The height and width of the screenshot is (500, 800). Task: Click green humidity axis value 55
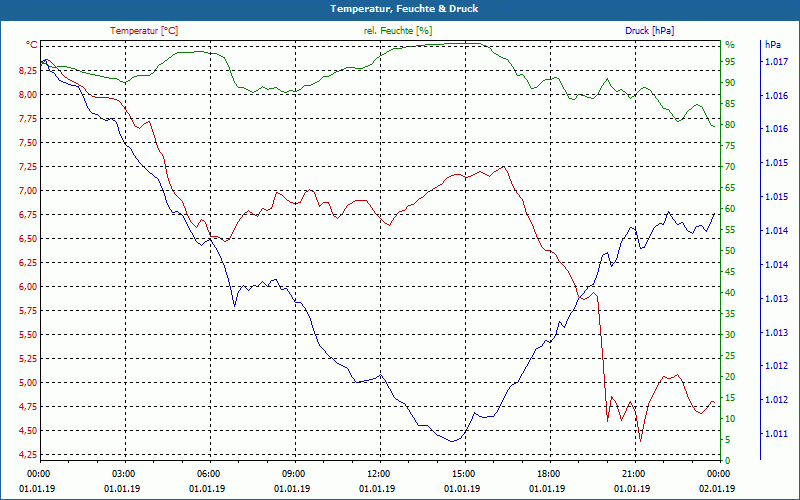(730, 230)
